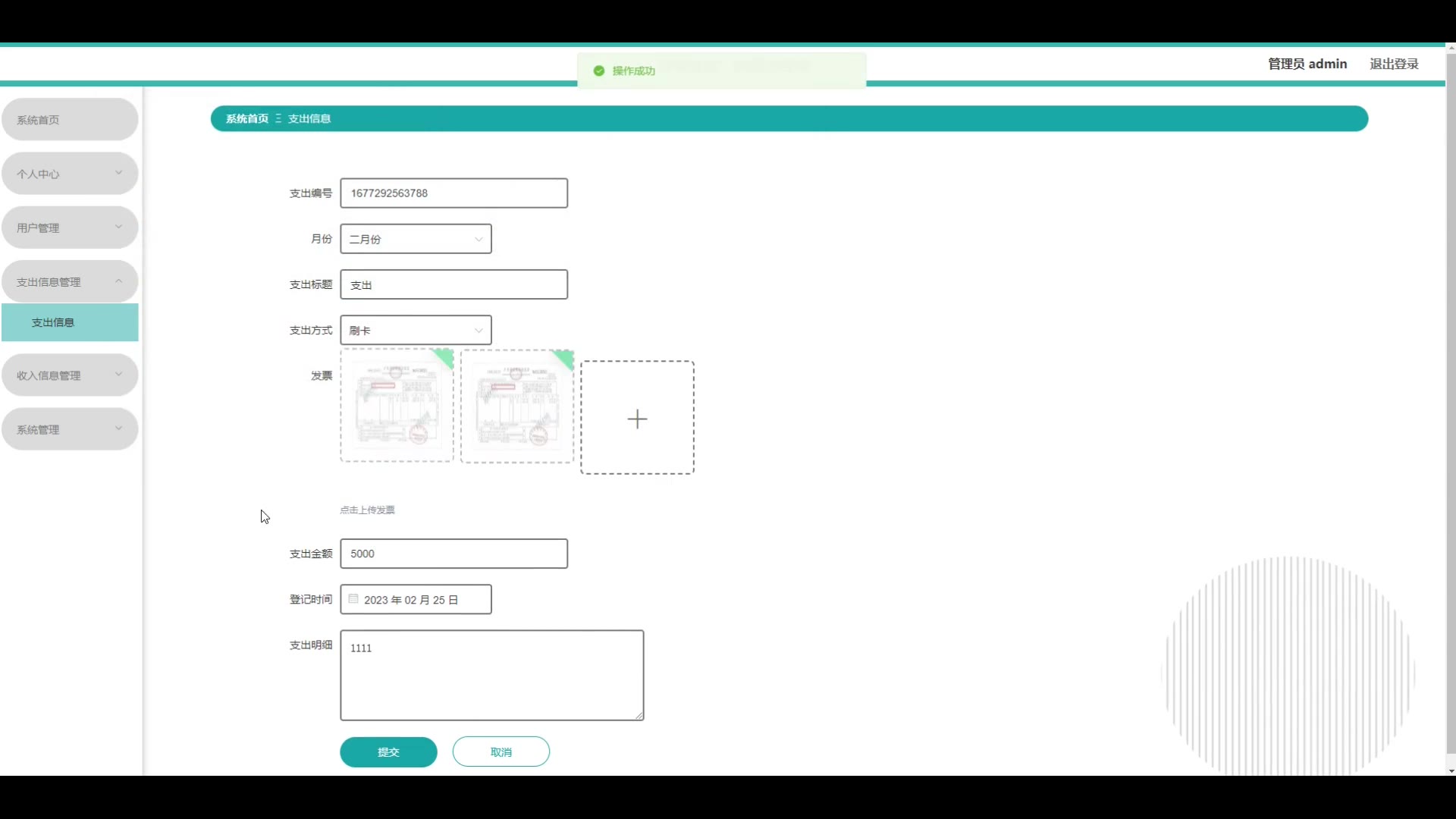The width and height of the screenshot is (1456, 819).
Task: Click the 取消 cancel button
Action: pyautogui.click(x=500, y=752)
